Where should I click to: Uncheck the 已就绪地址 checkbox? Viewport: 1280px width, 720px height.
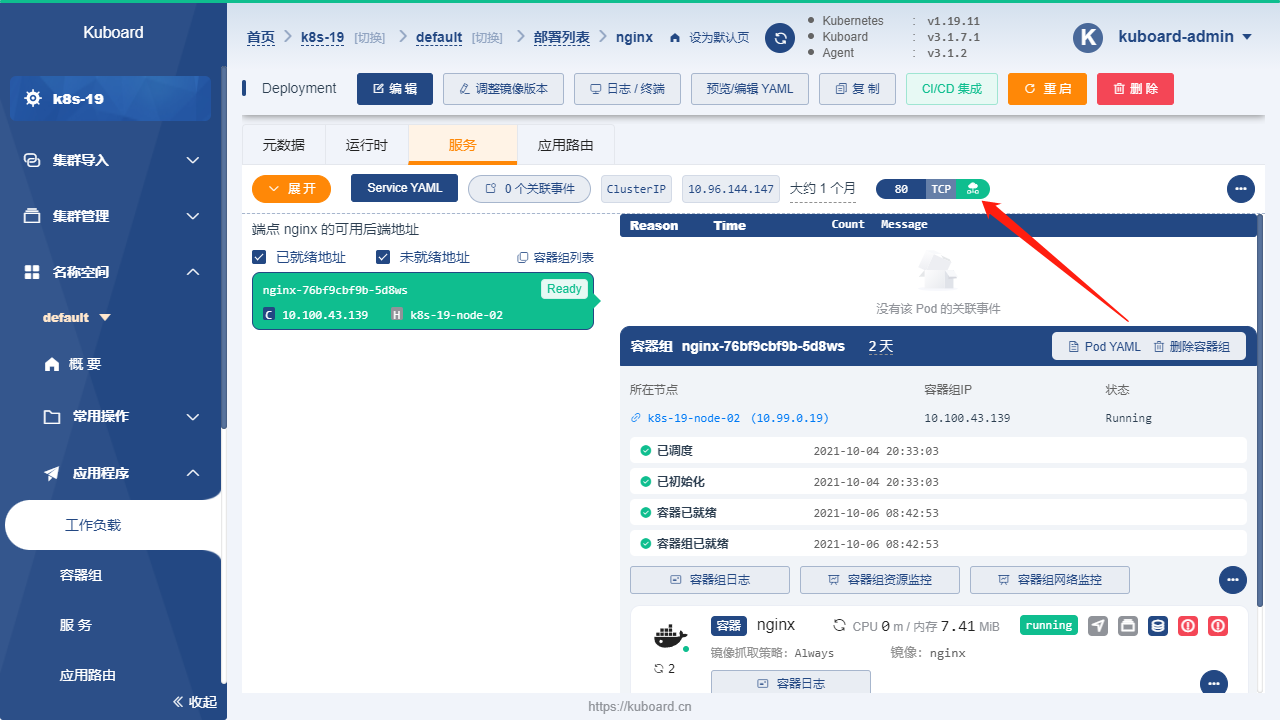(x=260, y=257)
